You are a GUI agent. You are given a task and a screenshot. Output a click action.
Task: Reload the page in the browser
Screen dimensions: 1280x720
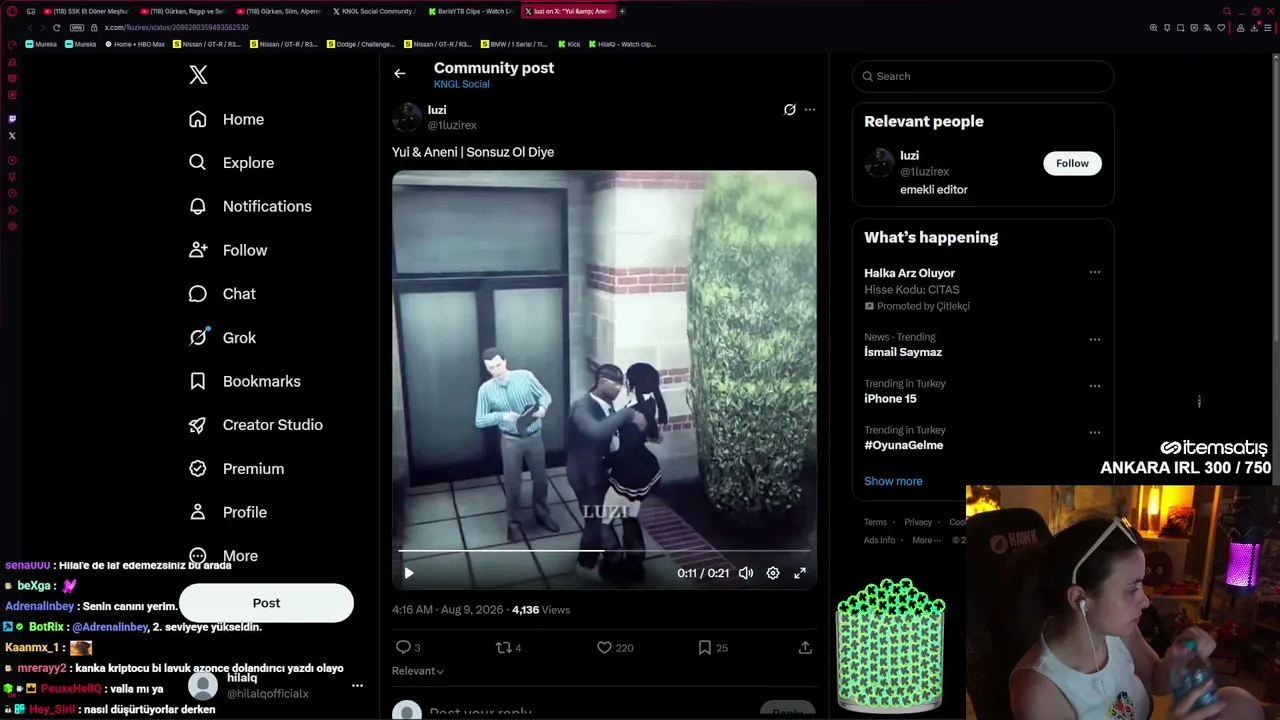pos(56,28)
